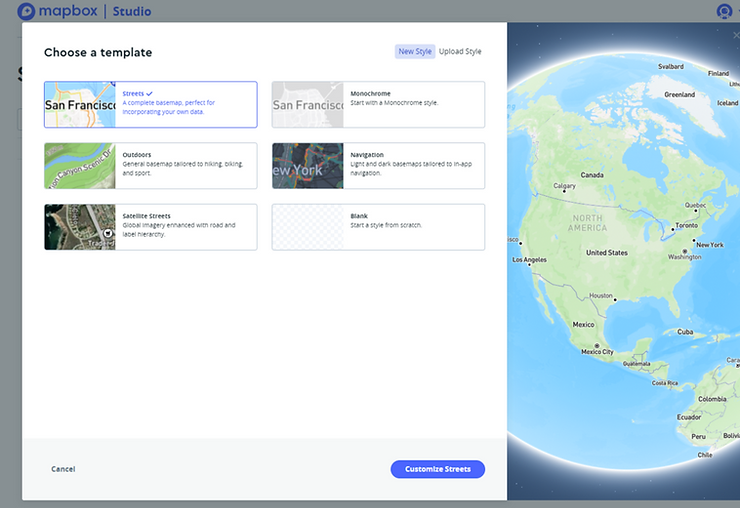This screenshot has height=508, width=740.
Task: Click the Los Angeles label on globe
Action: pos(530,260)
